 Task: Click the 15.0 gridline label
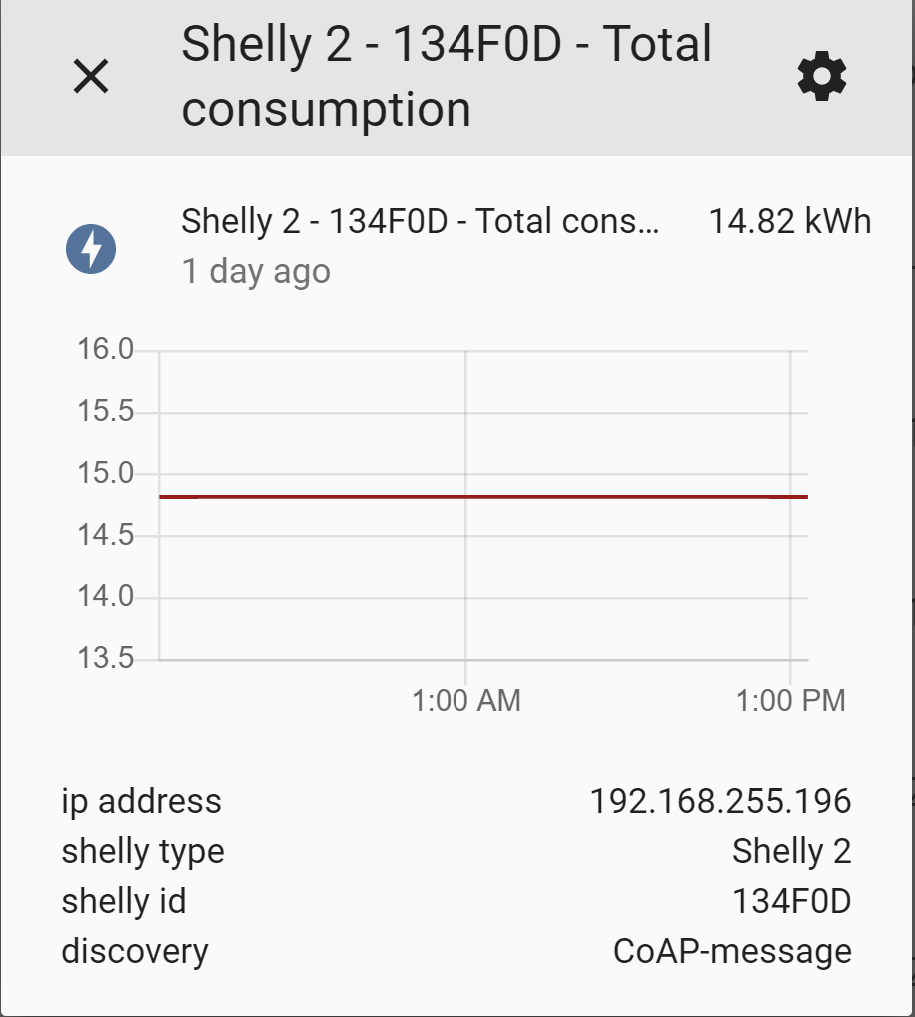105,473
